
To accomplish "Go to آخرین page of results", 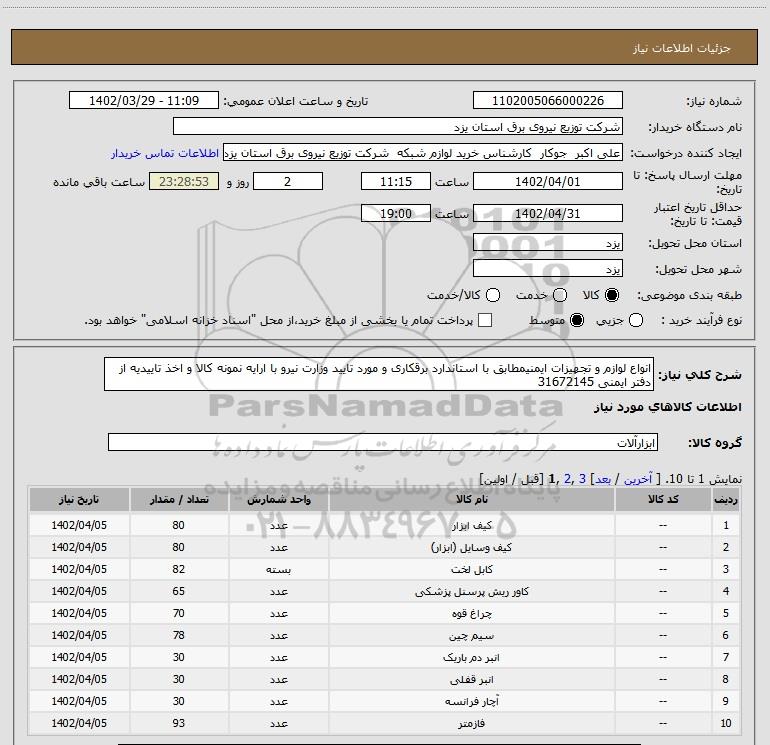I will [x=638, y=479].
